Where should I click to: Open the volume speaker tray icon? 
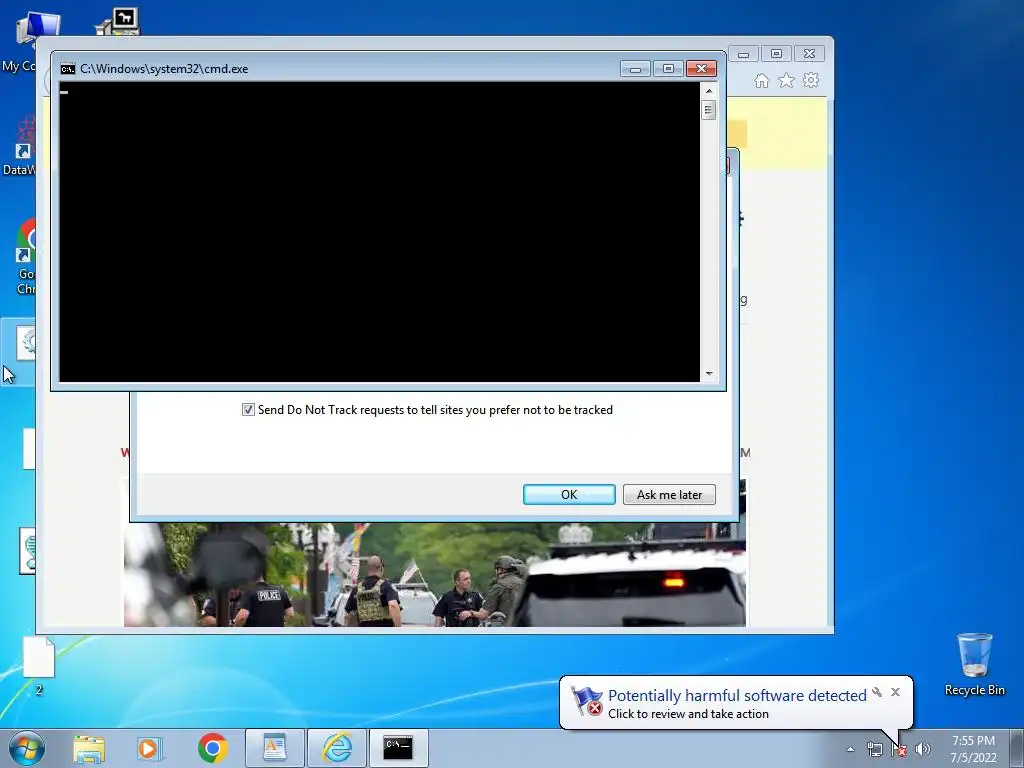point(923,749)
